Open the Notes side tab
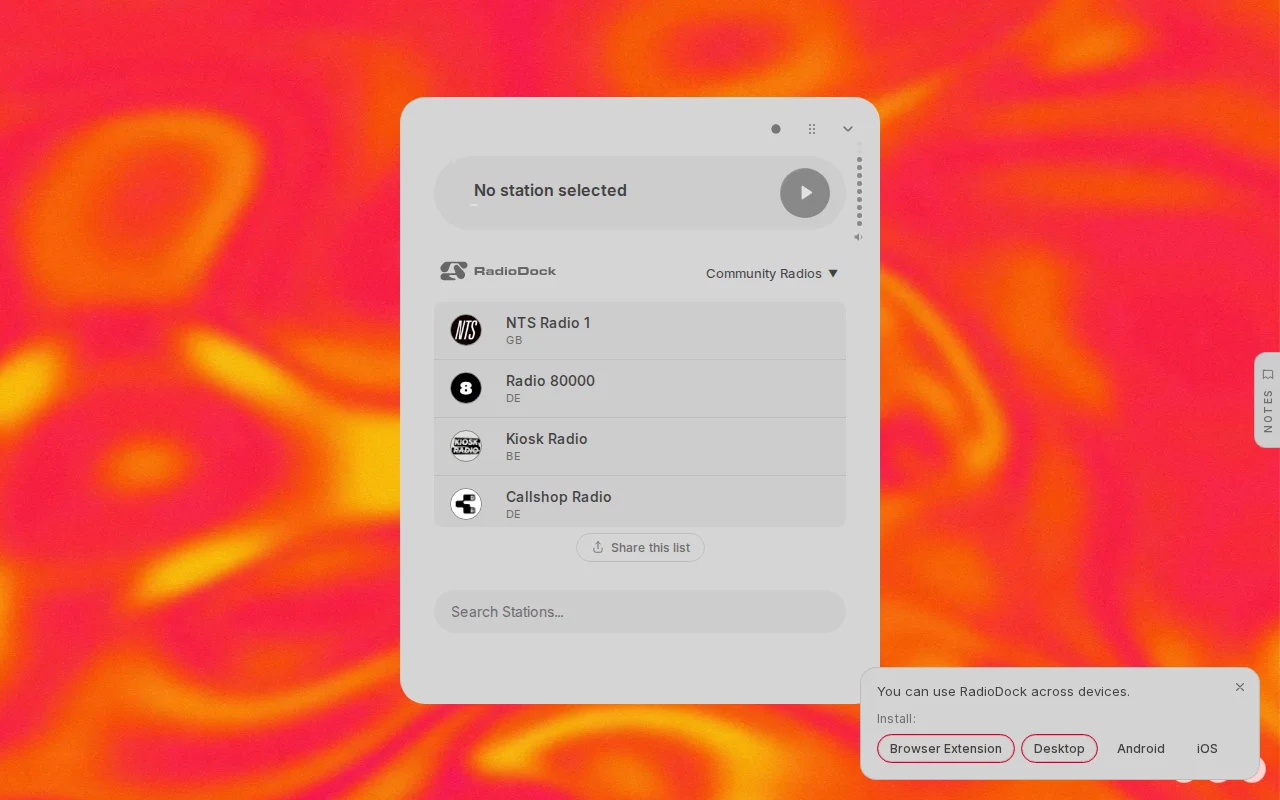1280x800 pixels. pyautogui.click(x=1267, y=400)
